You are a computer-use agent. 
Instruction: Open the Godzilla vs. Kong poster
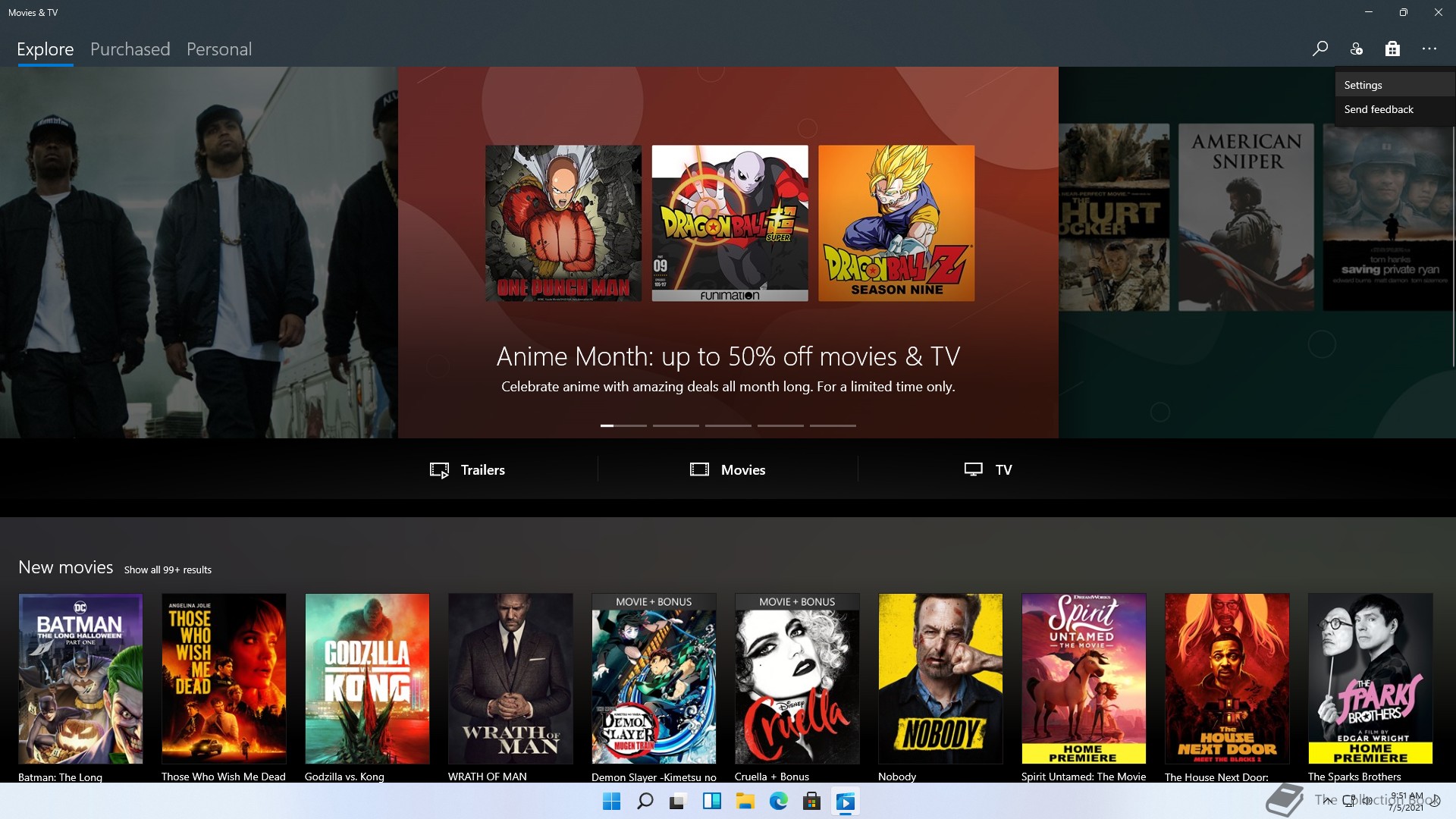tap(367, 679)
